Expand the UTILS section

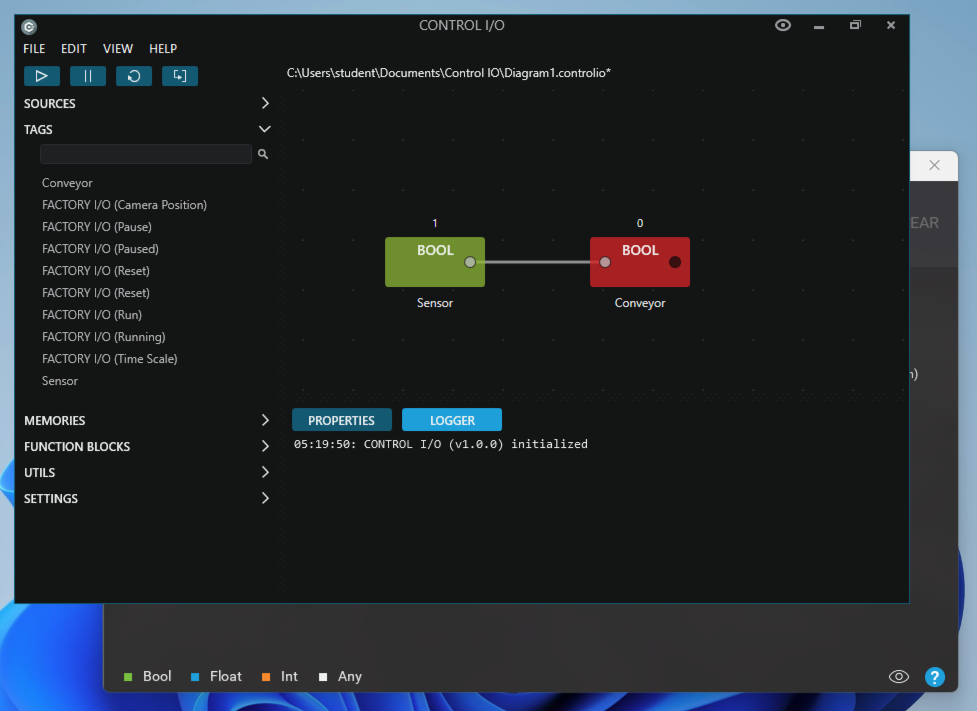(148, 472)
